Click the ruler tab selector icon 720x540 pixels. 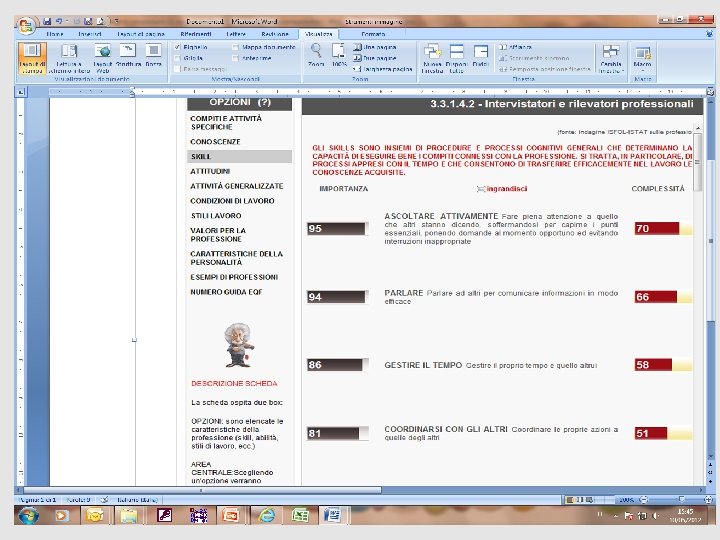[21, 92]
